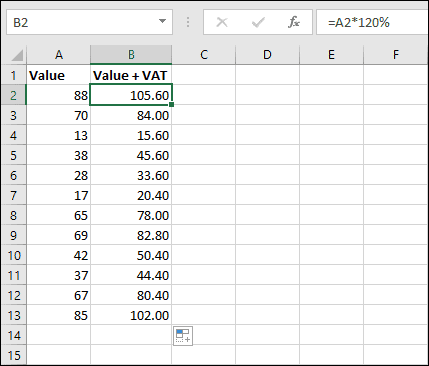
Task: Click the formula bar with =A2*120%
Action: (372, 22)
